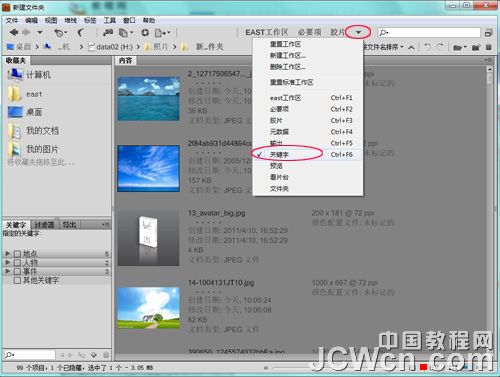Open content panel flyout menu
The image size is (500, 377).
tap(488, 60)
